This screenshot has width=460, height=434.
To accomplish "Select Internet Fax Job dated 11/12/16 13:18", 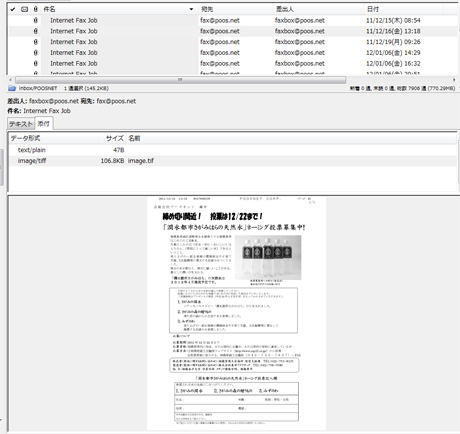I will (x=232, y=31).
